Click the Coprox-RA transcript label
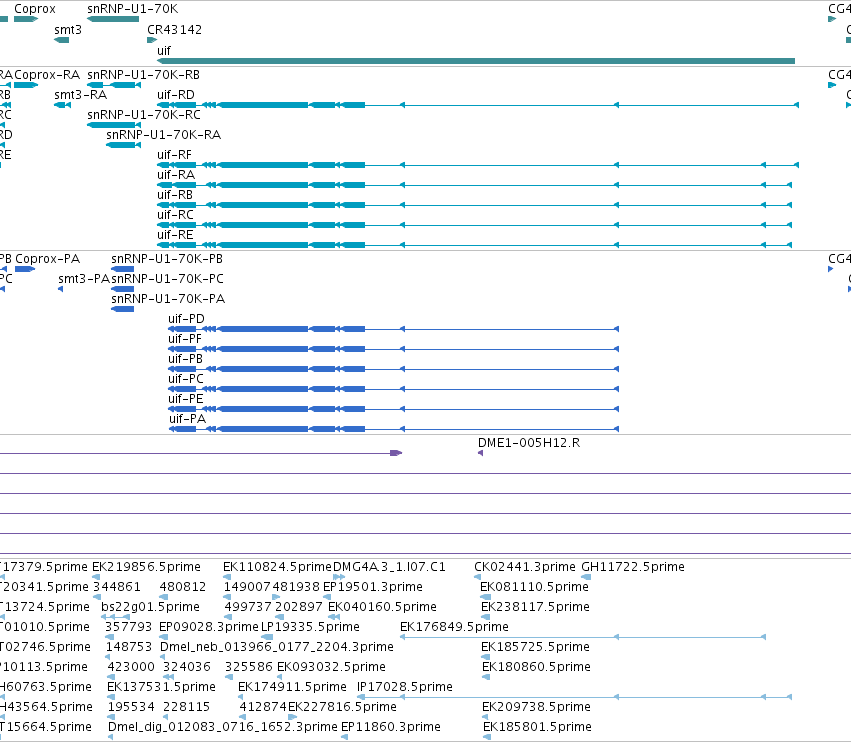Image resolution: width=851 pixels, height=742 pixels. coord(47,75)
